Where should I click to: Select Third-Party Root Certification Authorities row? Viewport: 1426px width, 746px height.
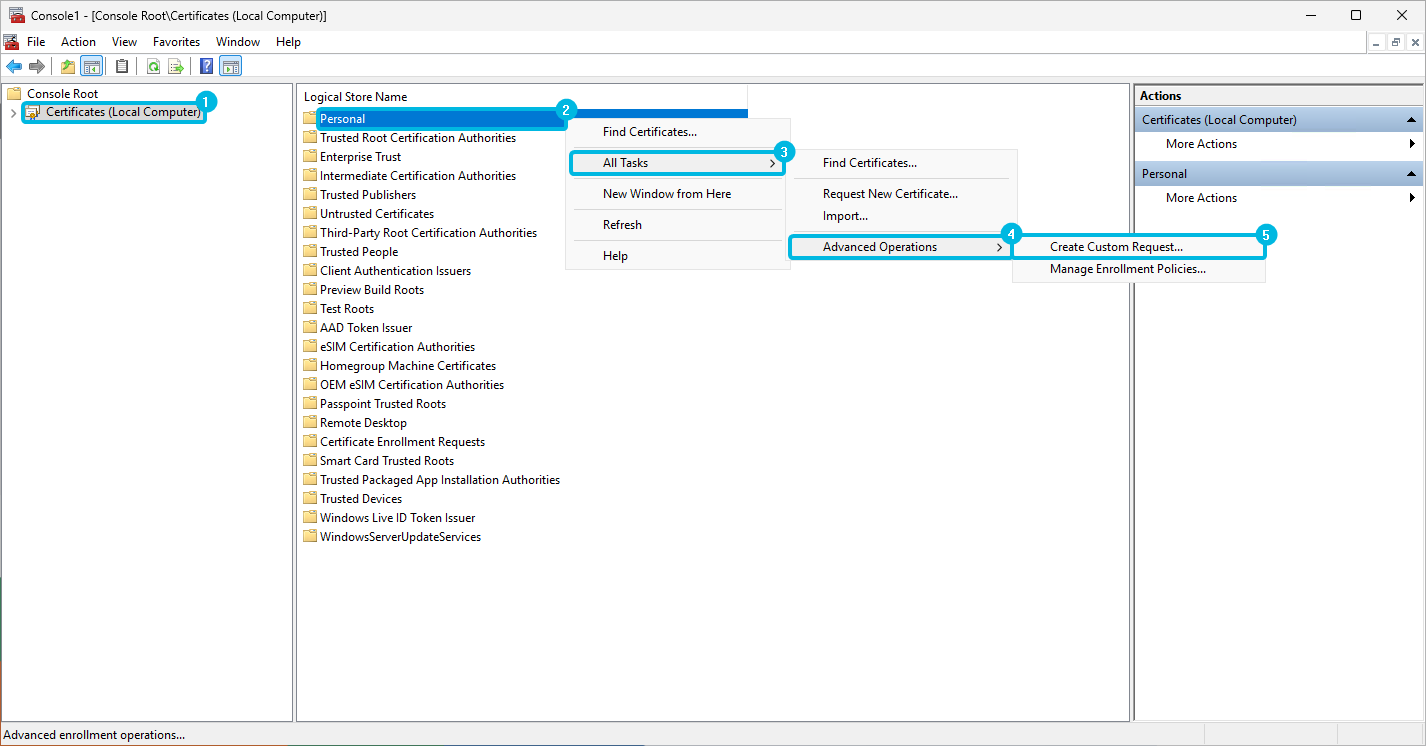[420, 233]
